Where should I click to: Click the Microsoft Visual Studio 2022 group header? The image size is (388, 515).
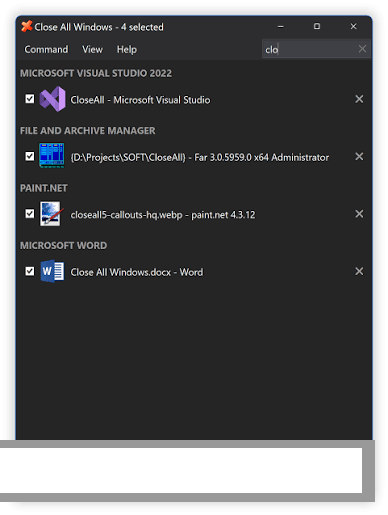point(96,73)
